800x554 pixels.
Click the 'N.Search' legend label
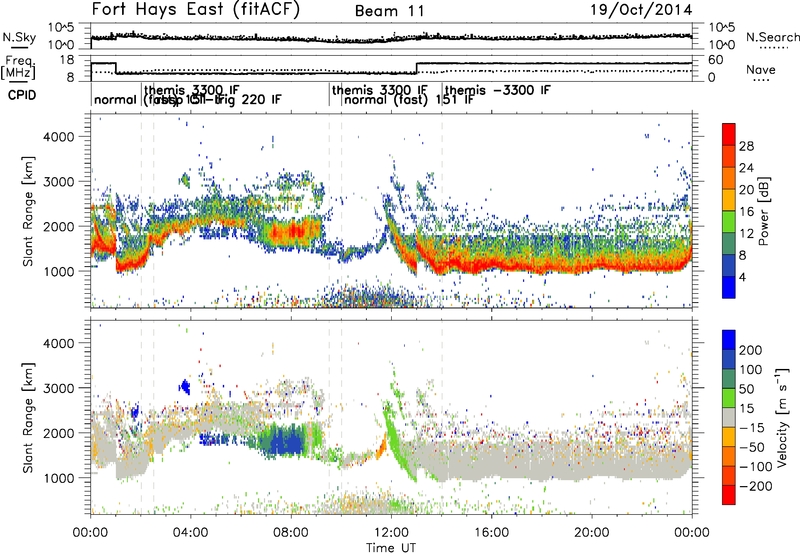(772, 37)
